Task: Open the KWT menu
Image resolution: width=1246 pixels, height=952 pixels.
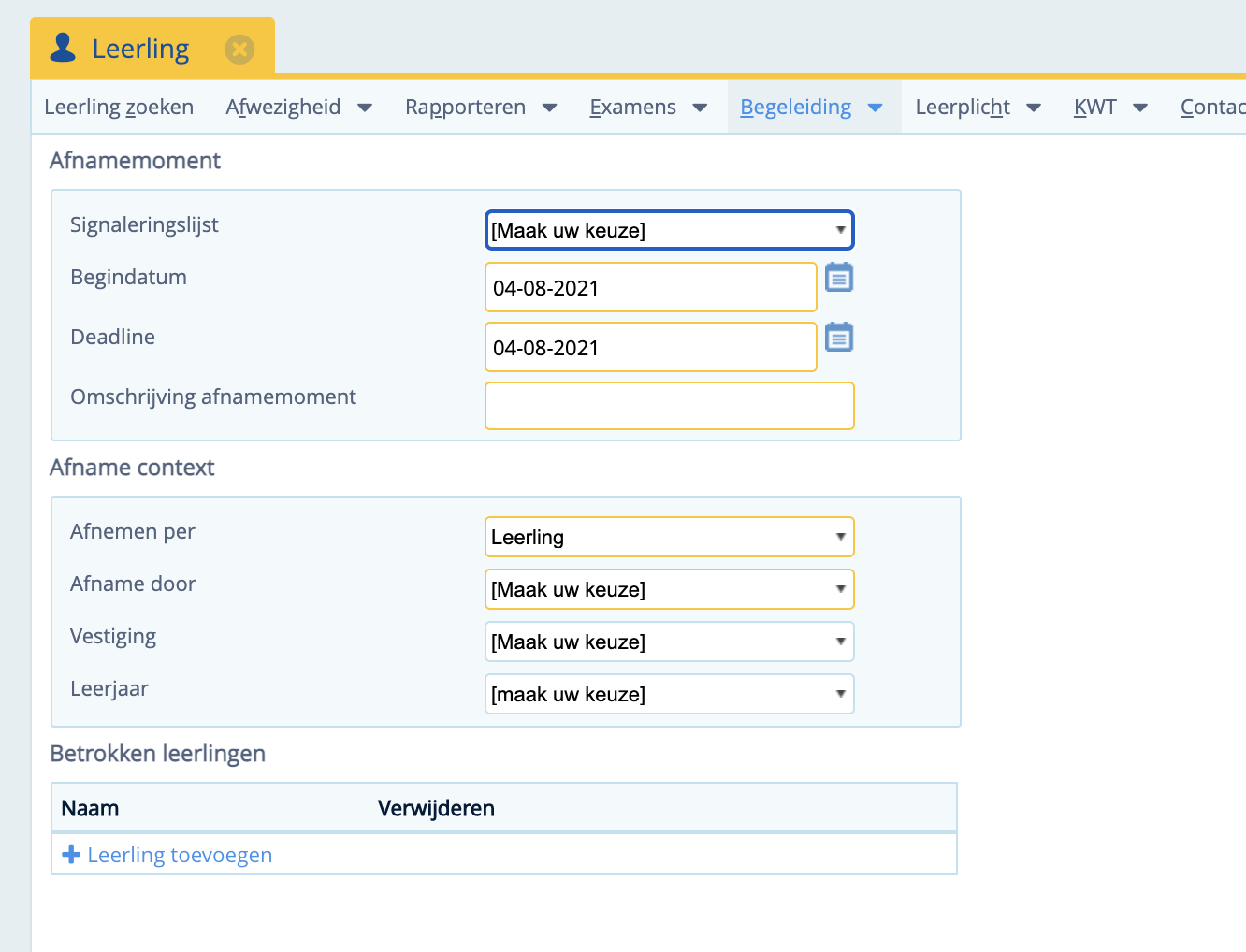Action: coord(1095,108)
